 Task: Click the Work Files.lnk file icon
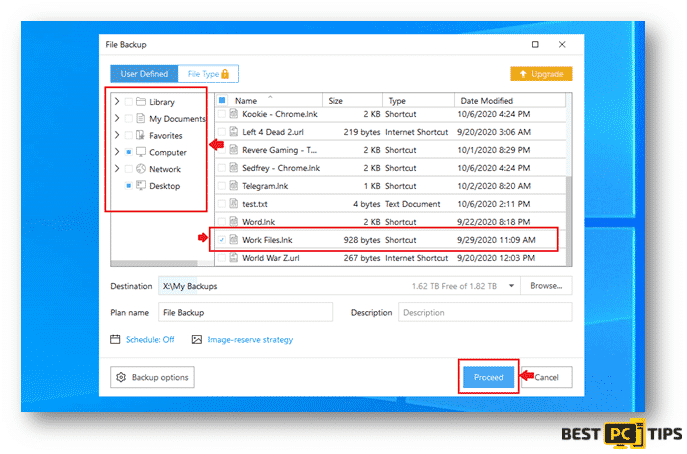[234, 240]
